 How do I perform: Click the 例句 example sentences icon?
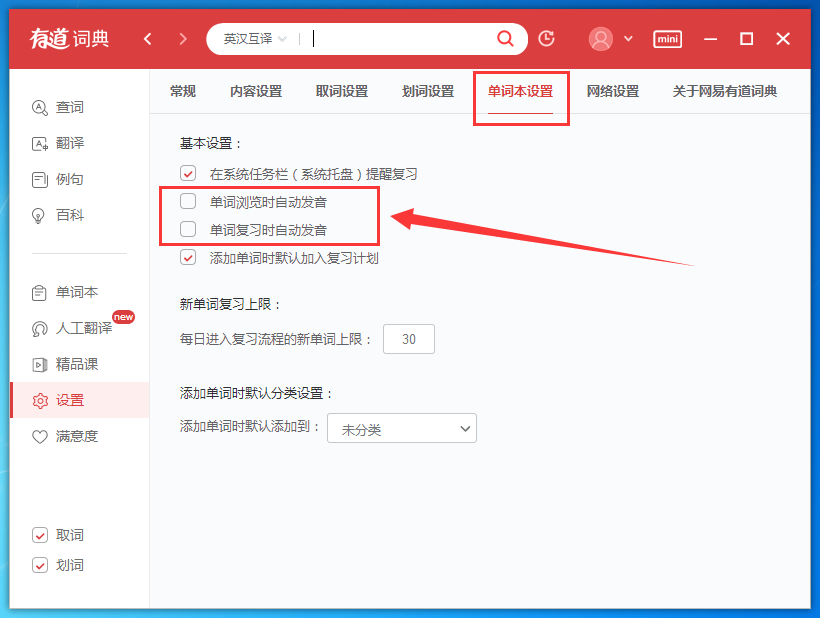click(40, 178)
